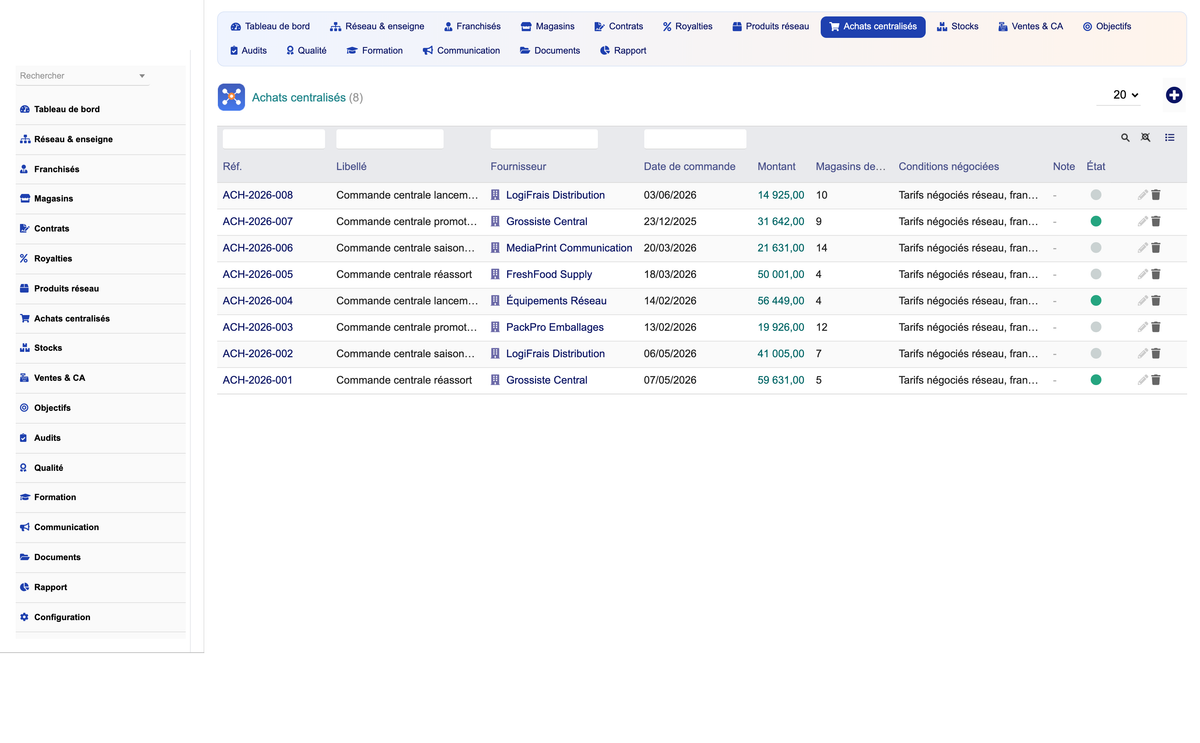
Task: Toggle État status dot for ACH-2026-002
Action: click(1096, 354)
